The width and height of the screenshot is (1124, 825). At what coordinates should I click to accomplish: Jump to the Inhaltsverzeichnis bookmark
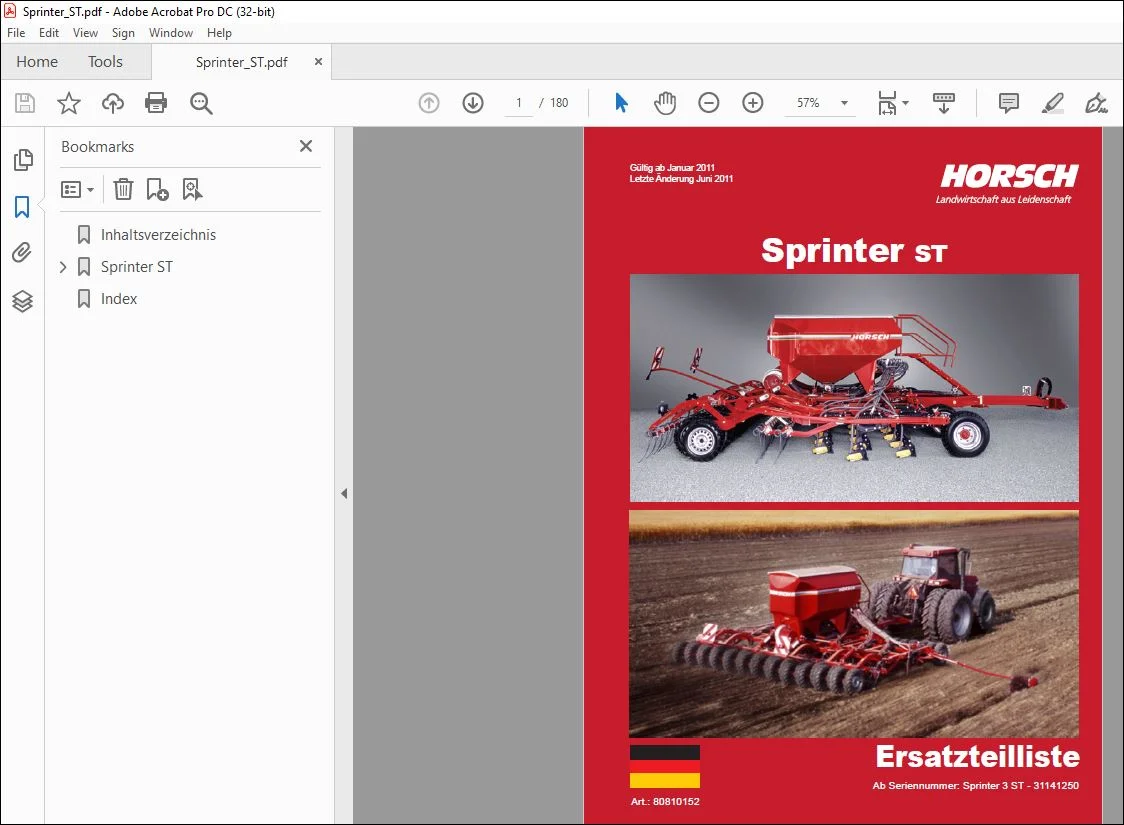pyautogui.click(x=158, y=235)
